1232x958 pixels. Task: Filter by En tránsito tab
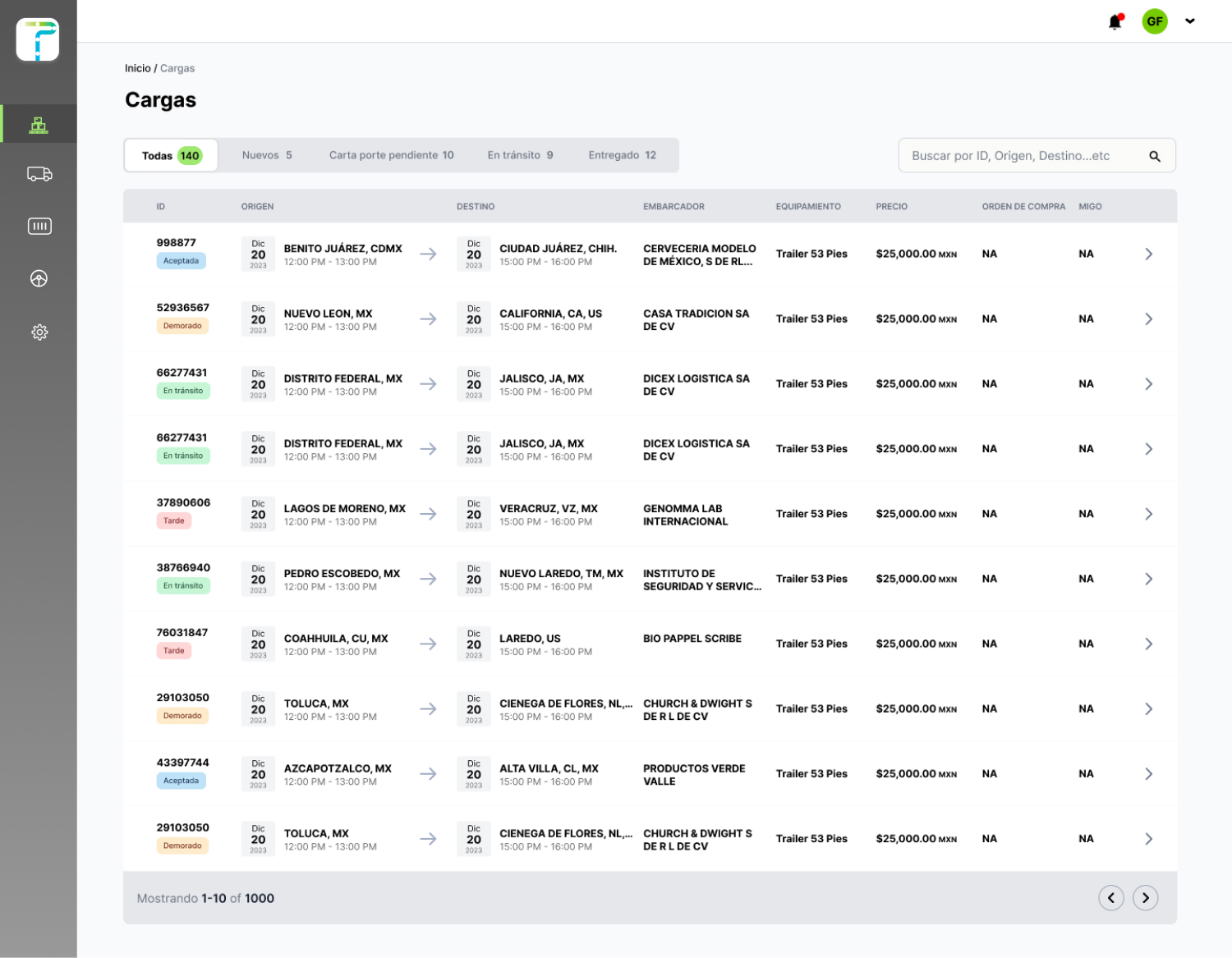[520, 155]
